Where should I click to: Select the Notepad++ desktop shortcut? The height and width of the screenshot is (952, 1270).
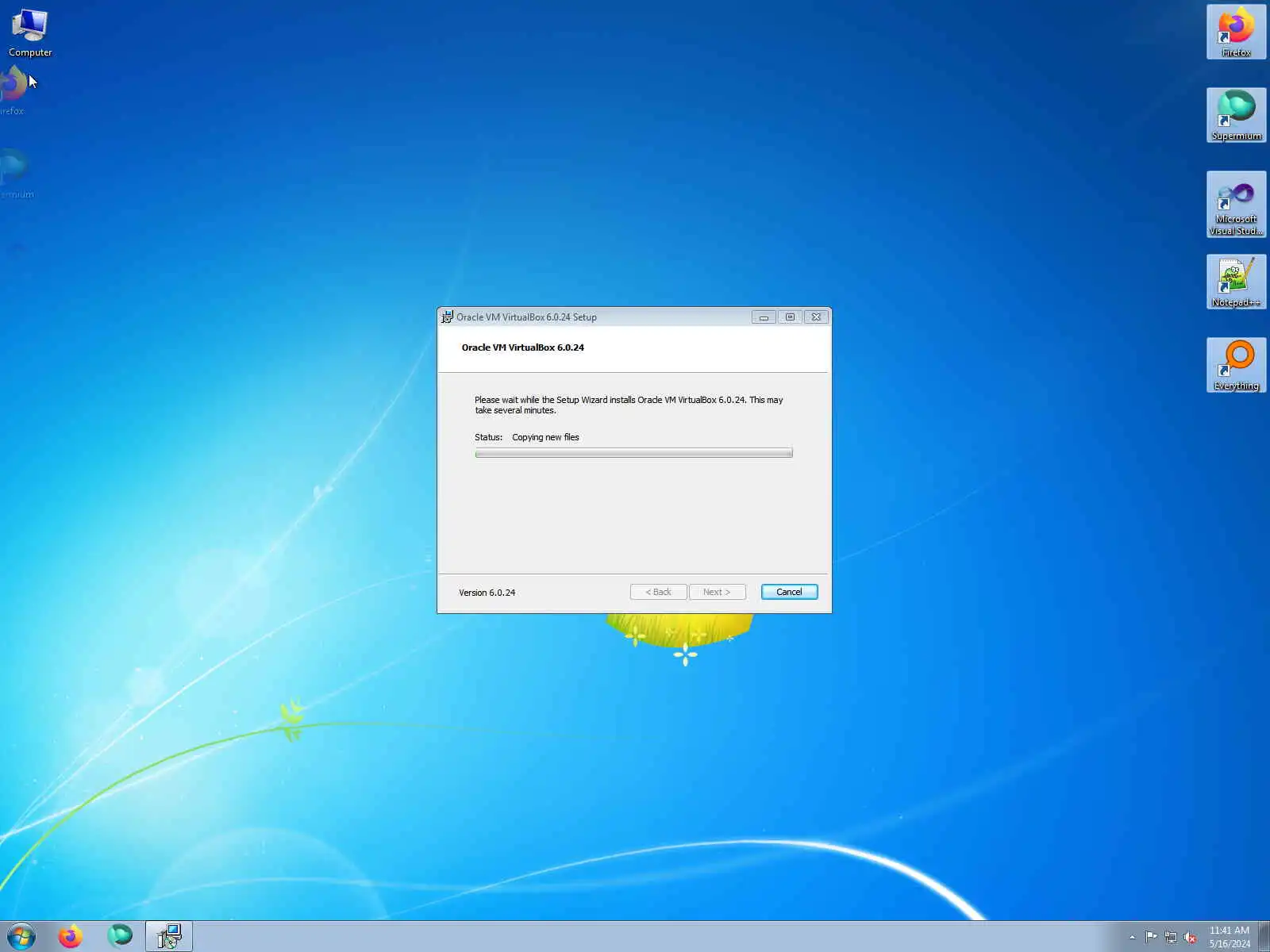tap(1236, 282)
